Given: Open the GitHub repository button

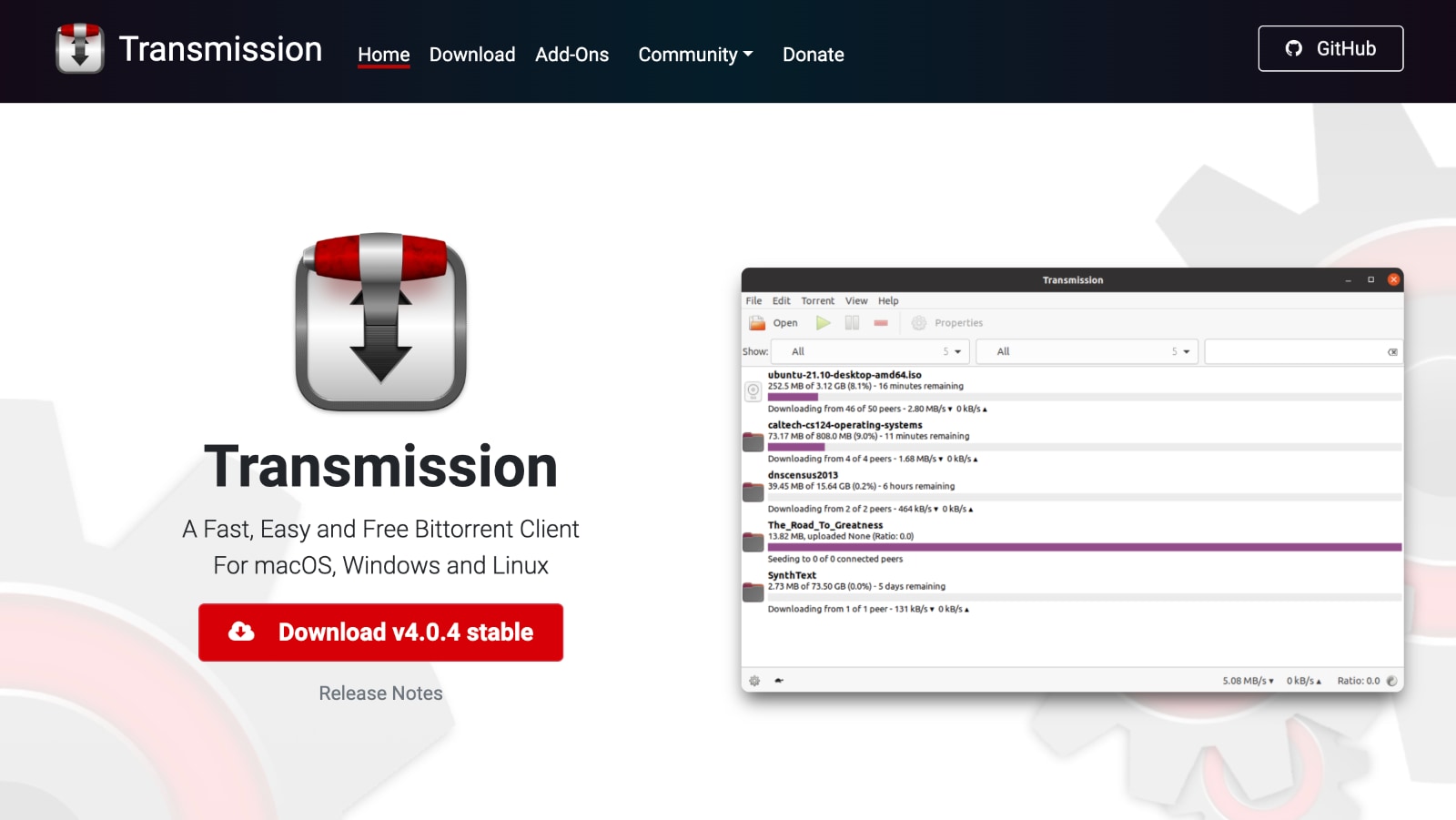Looking at the screenshot, I should click(1330, 48).
